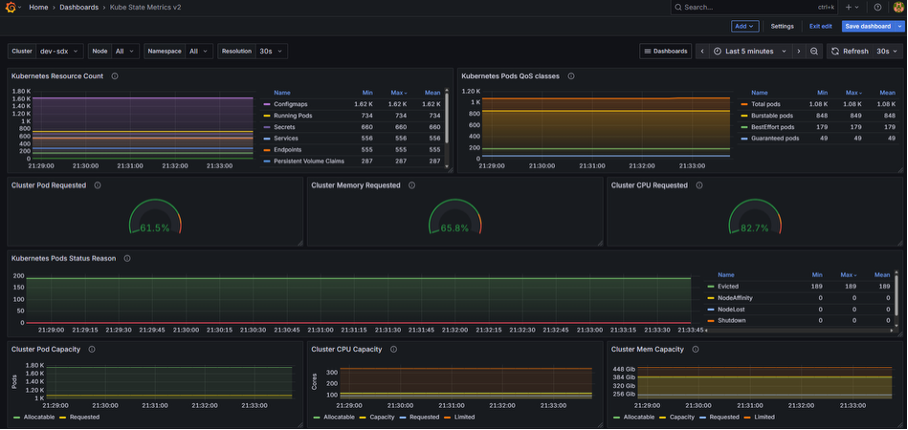908x430 pixels.
Task: Open the Add menu
Action: (x=745, y=26)
